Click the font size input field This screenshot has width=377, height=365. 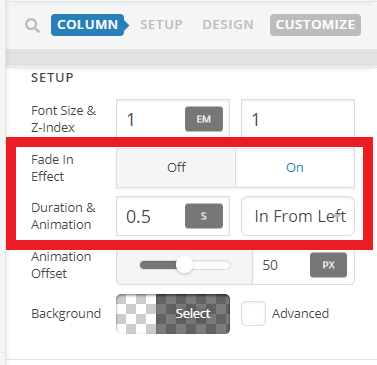(150, 119)
